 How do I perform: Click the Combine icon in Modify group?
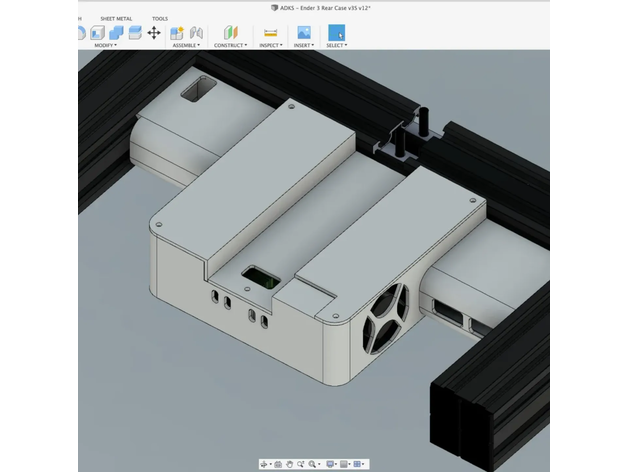116,33
